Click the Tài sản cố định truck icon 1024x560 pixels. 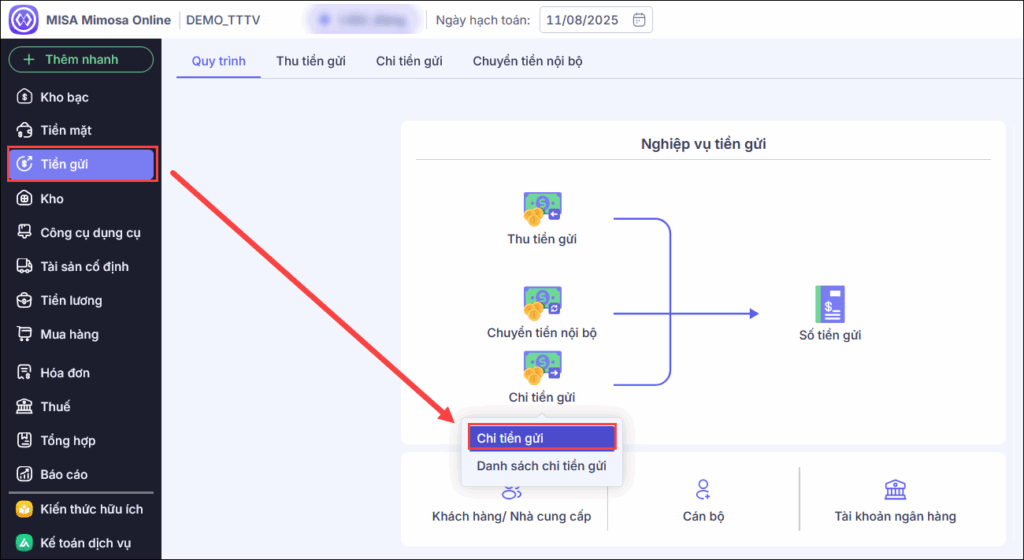(x=24, y=266)
